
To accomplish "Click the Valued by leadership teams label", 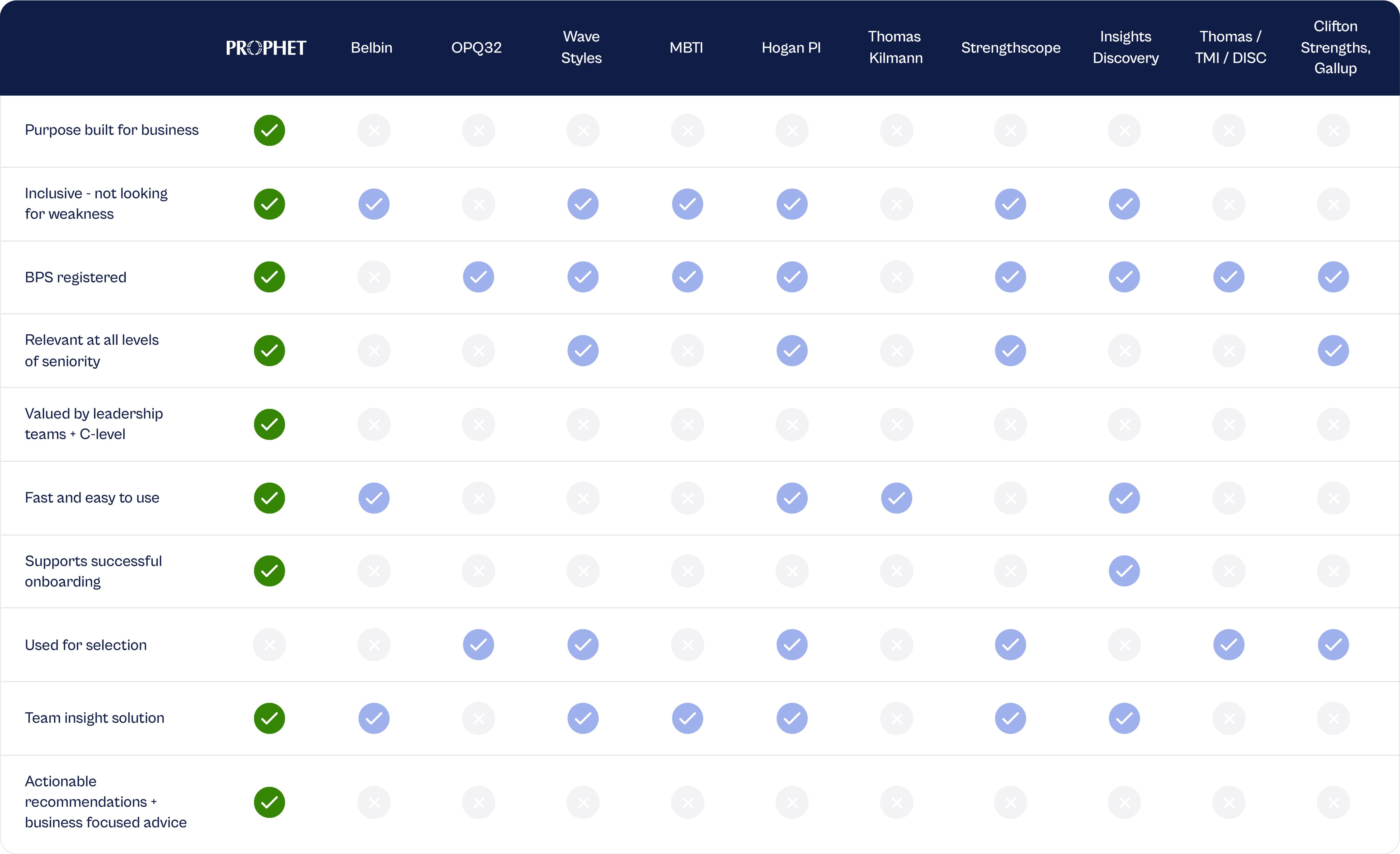I will pos(94,424).
